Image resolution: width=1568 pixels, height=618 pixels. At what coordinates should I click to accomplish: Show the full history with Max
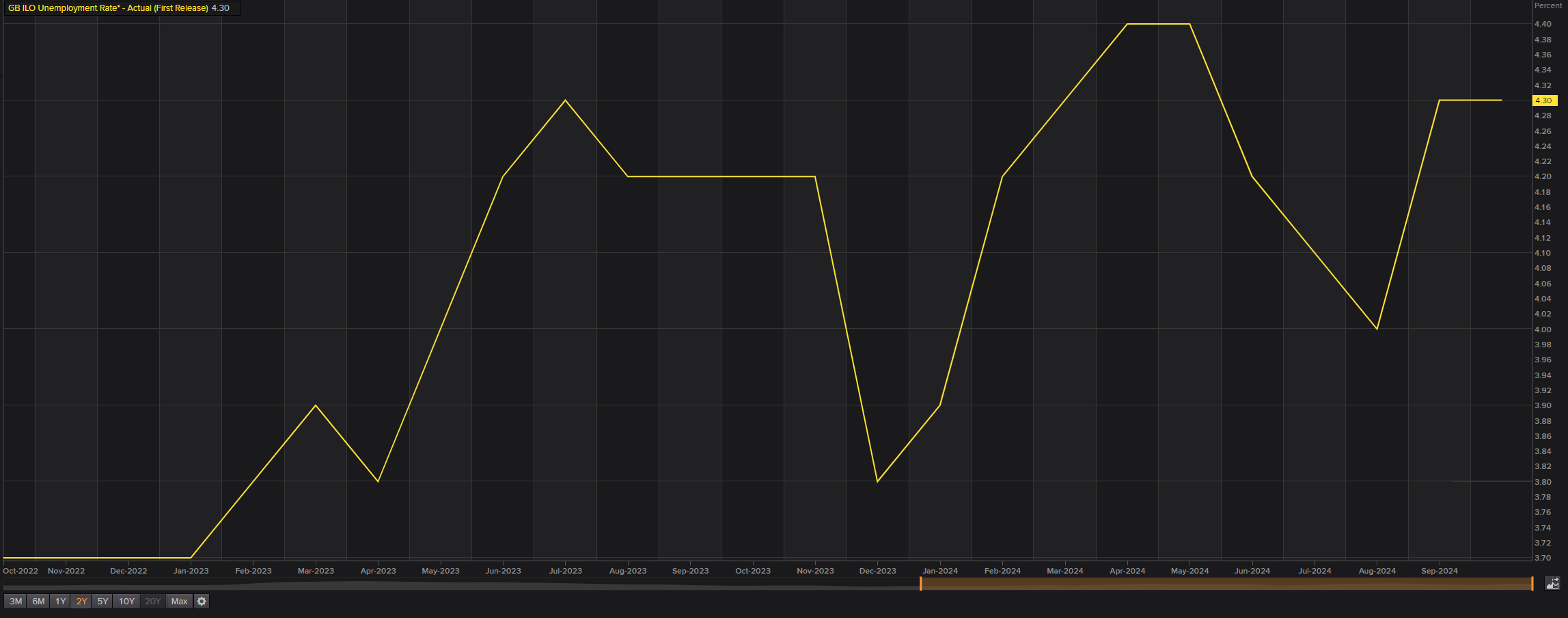[x=179, y=602]
